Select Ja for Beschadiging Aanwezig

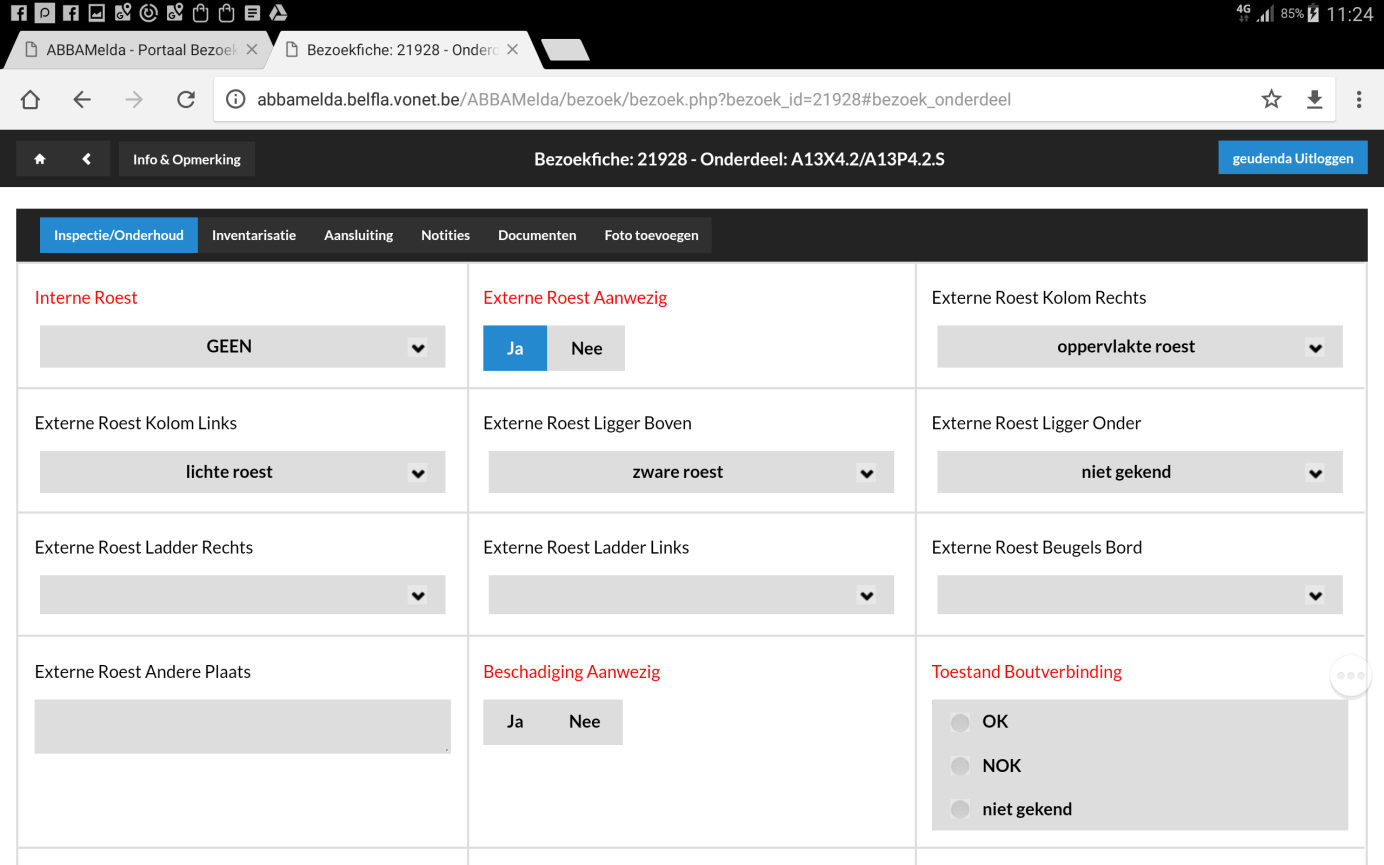[515, 722]
